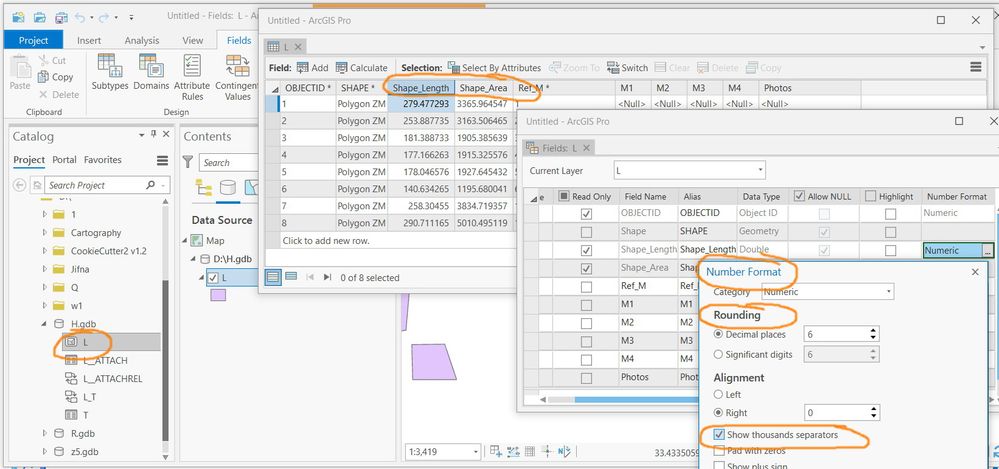Toggle layer L visibility in Contents
This screenshot has width=999, height=469.
coord(213,277)
